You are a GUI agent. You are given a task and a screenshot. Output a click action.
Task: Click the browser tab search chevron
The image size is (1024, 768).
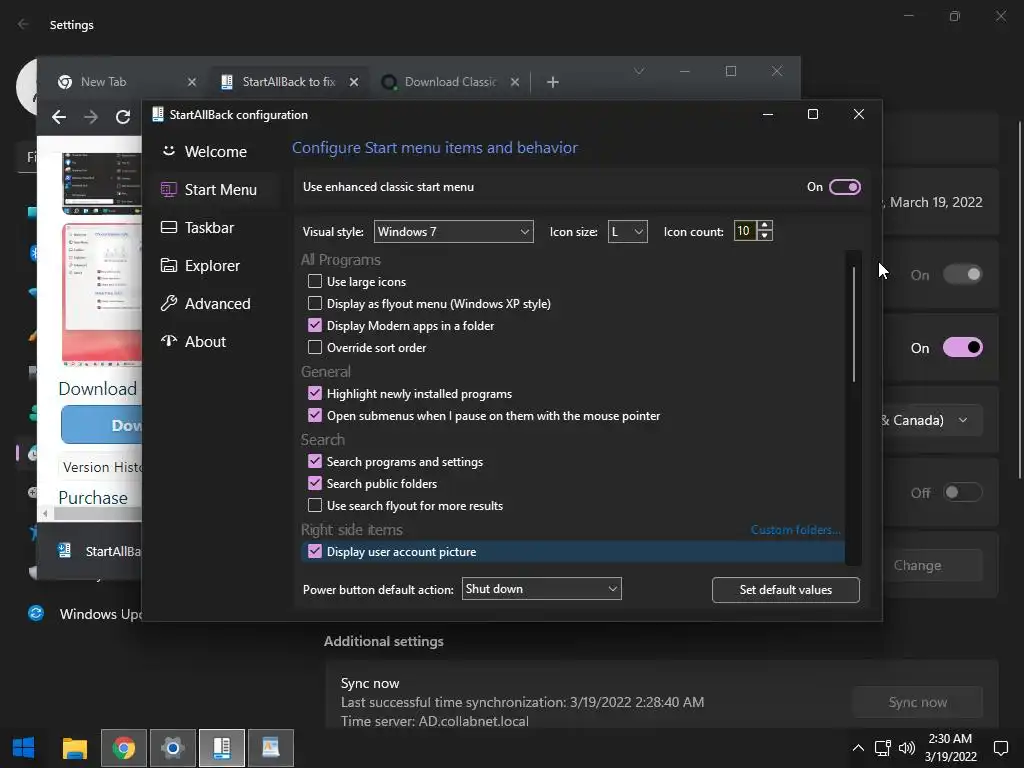pos(639,71)
